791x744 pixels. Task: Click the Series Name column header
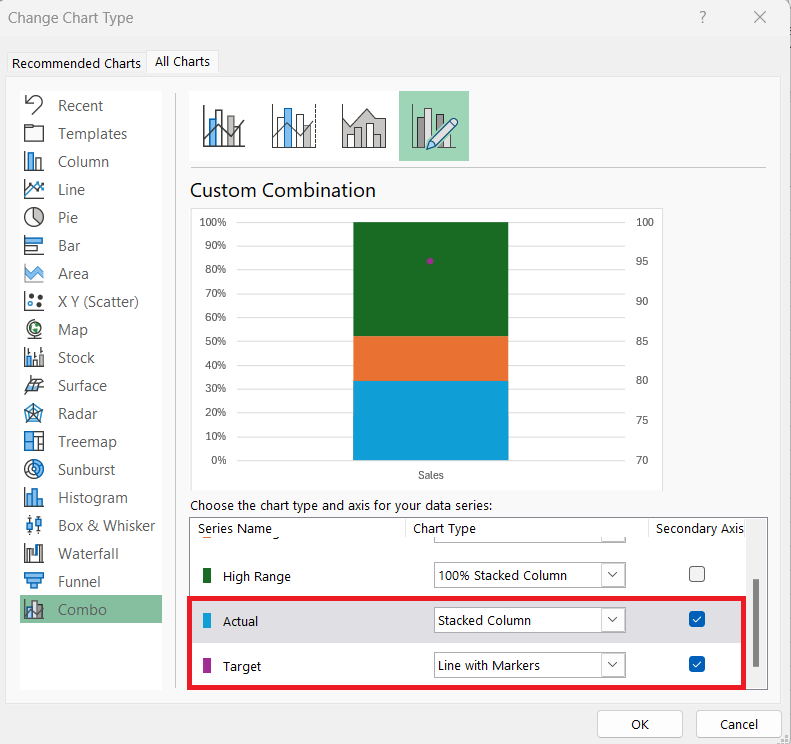pos(235,528)
